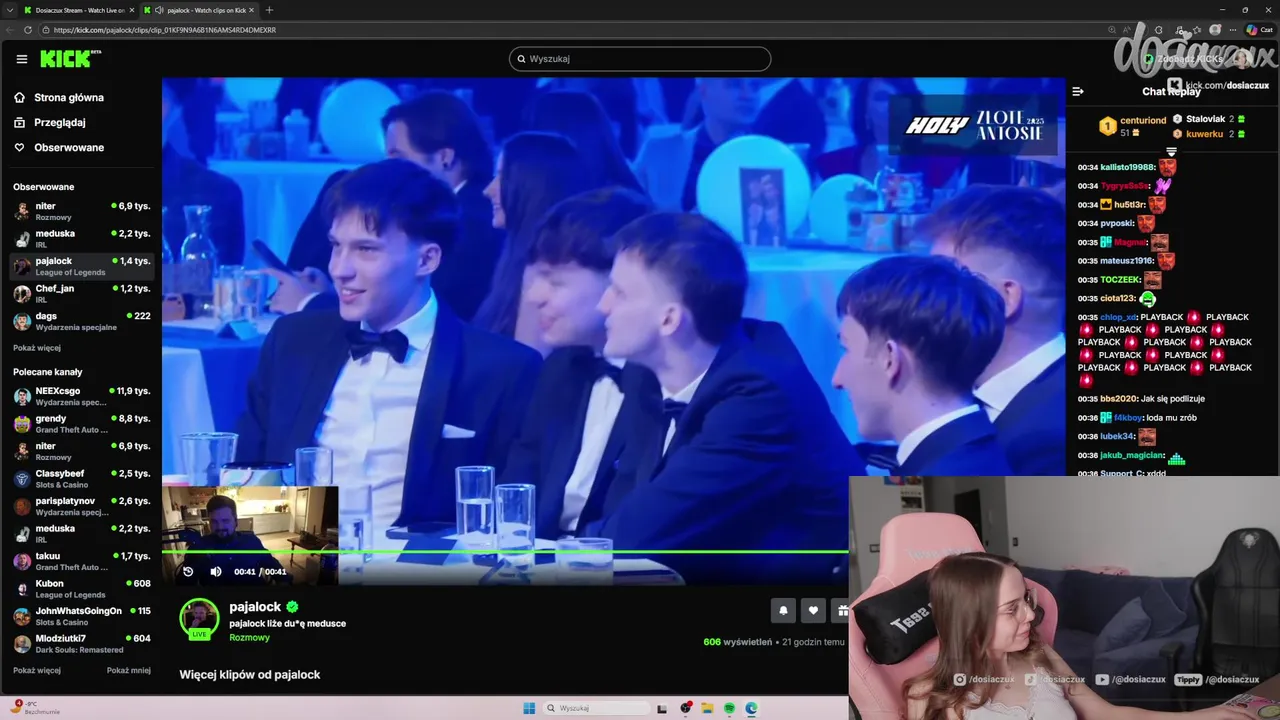The height and width of the screenshot is (720, 1280).
Task: Click the browser address bar URL
Action: (165, 30)
